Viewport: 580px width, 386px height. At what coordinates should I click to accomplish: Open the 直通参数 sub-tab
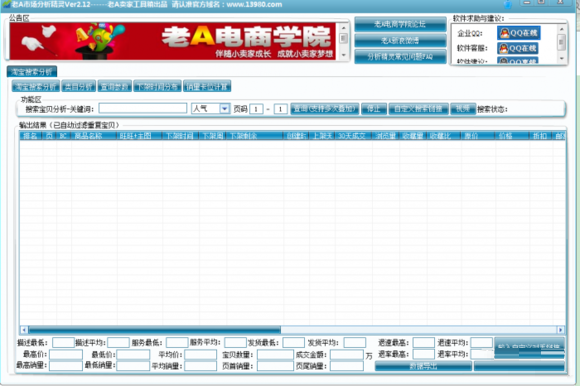click(114, 87)
